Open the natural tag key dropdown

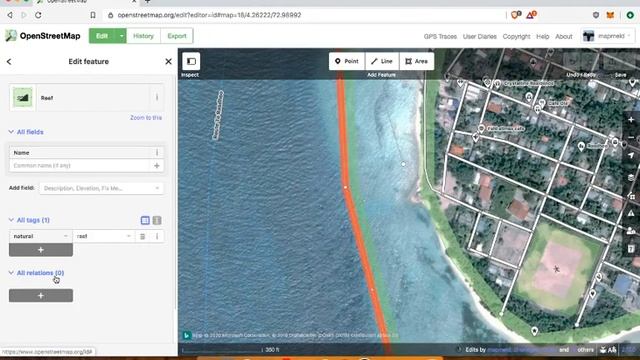(66, 236)
